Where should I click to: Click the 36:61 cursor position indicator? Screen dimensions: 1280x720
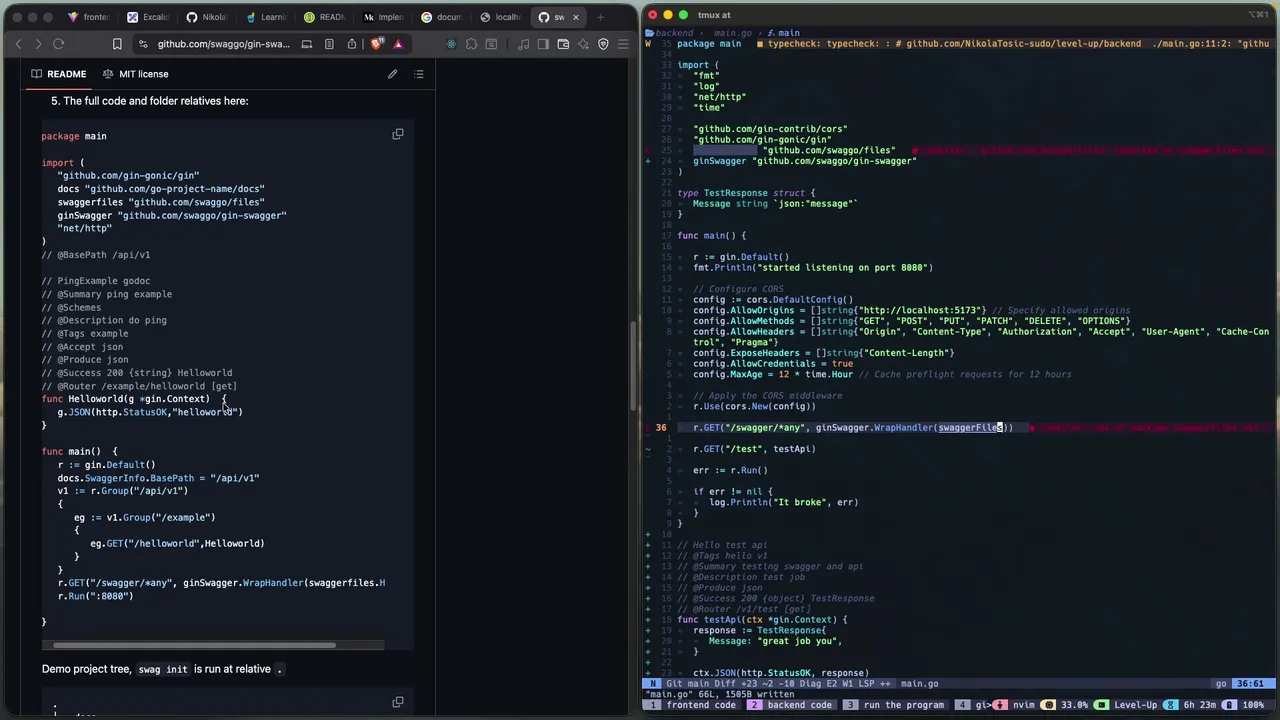click(1253, 684)
